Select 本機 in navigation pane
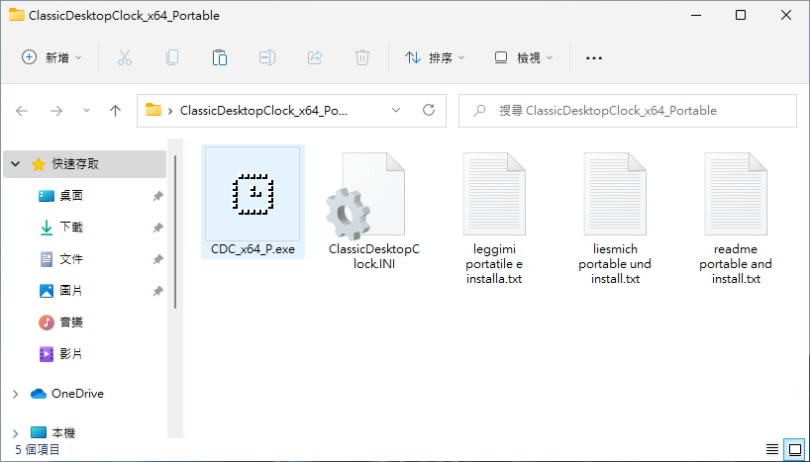810x462 pixels. 63,433
